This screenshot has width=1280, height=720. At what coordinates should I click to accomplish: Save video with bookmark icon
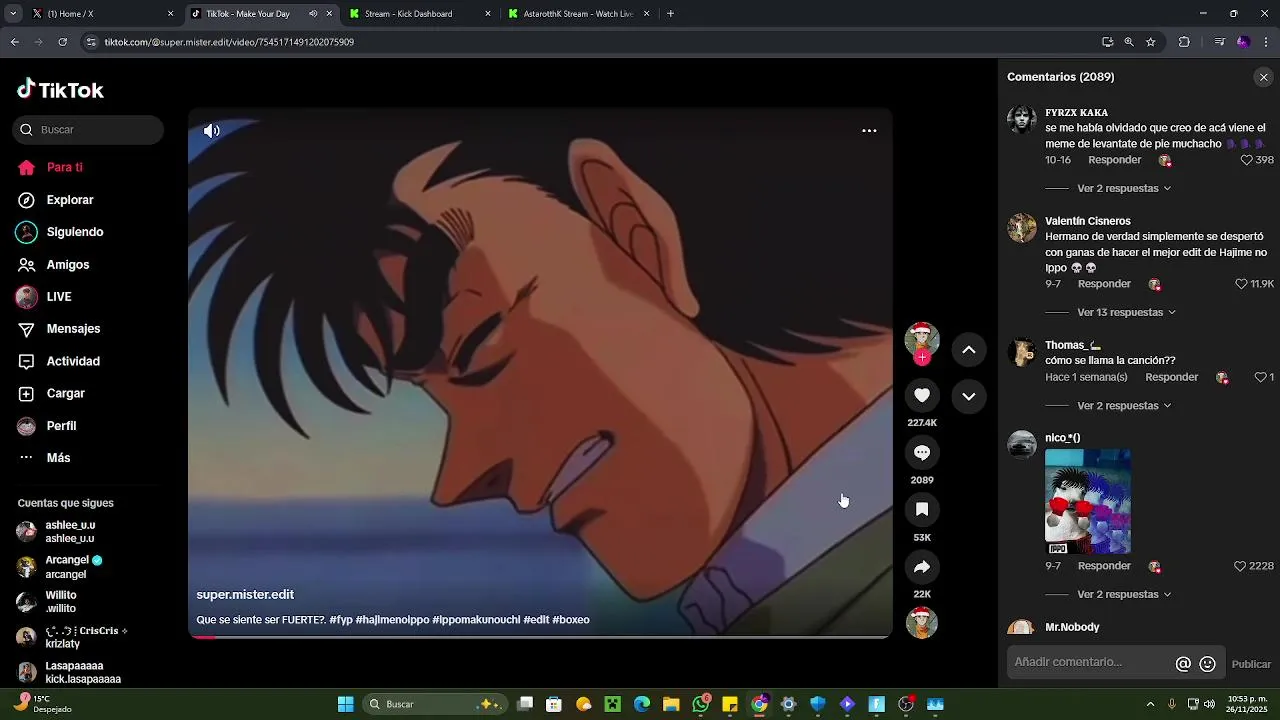[922, 509]
